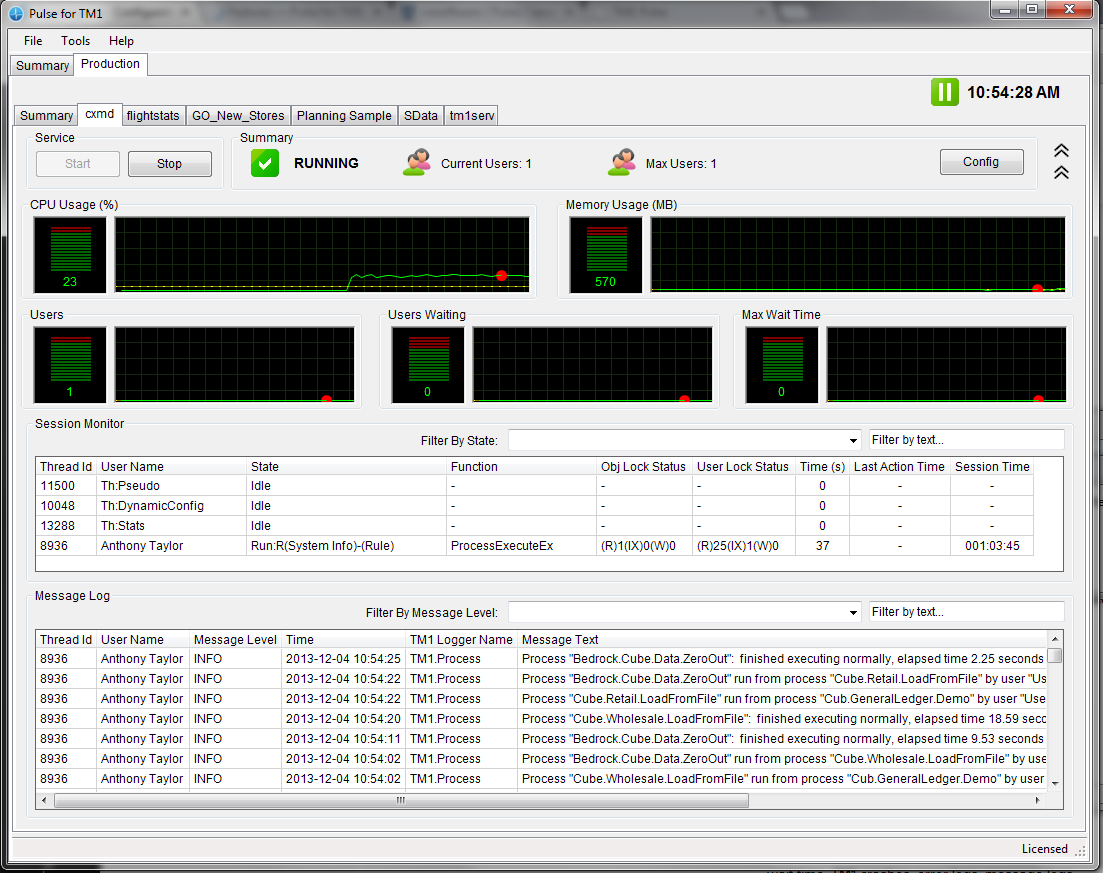This screenshot has height=873, width=1103.
Task: Open the File menu
Action: [33, 41]
